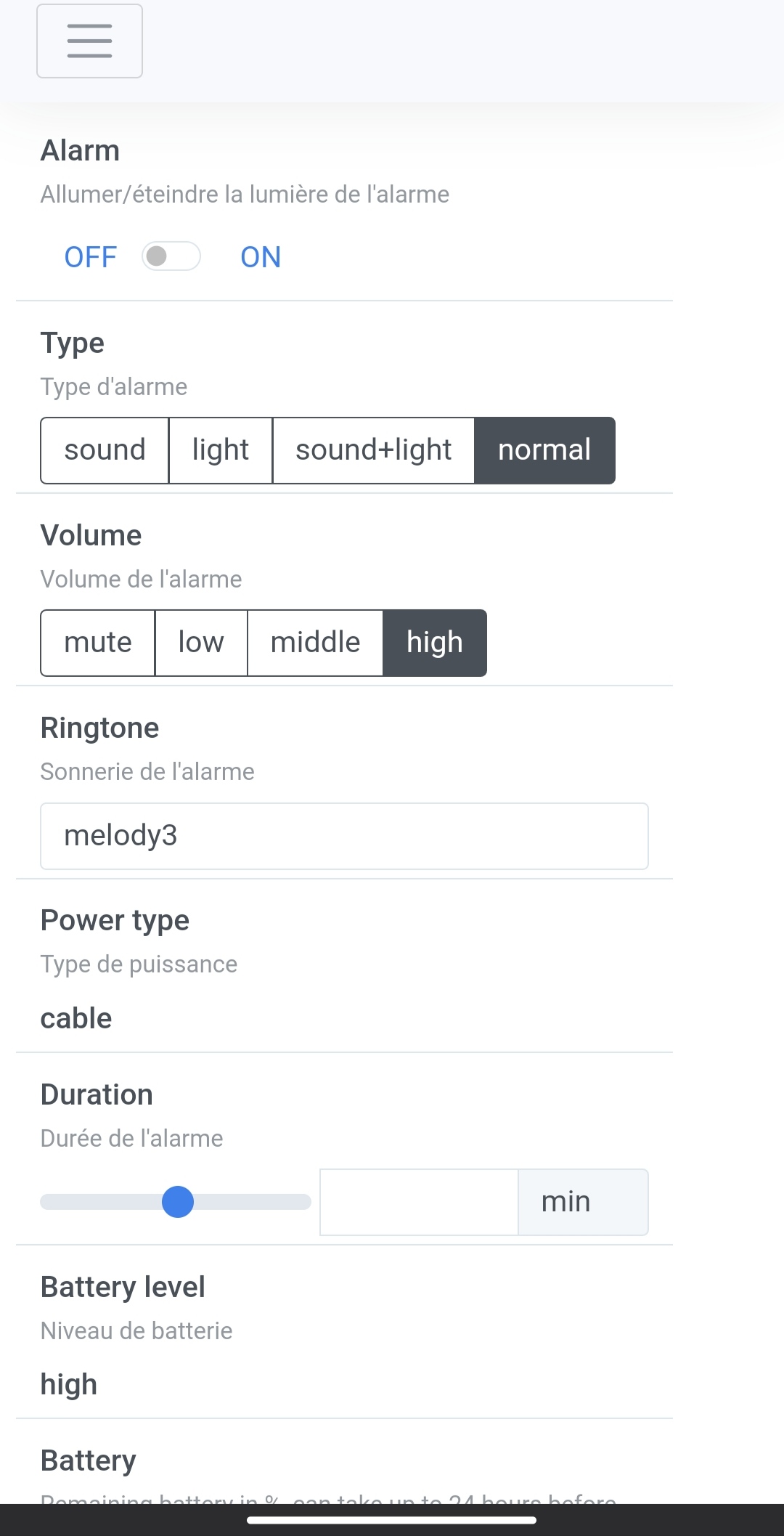Select the light alarm type
784x1536 pixels.
pos(221,450)
